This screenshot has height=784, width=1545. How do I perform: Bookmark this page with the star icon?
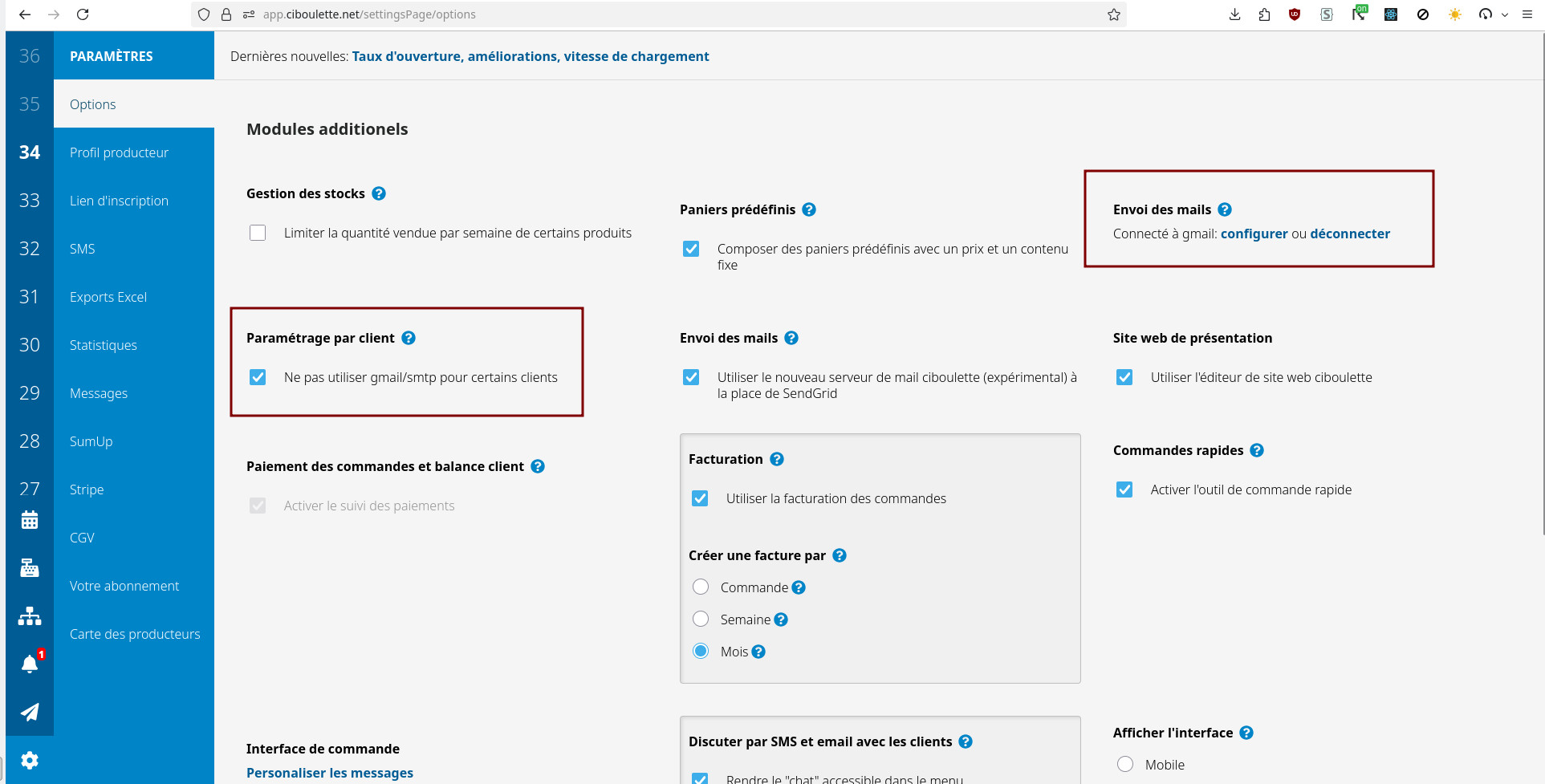[x=1114, y=14]
